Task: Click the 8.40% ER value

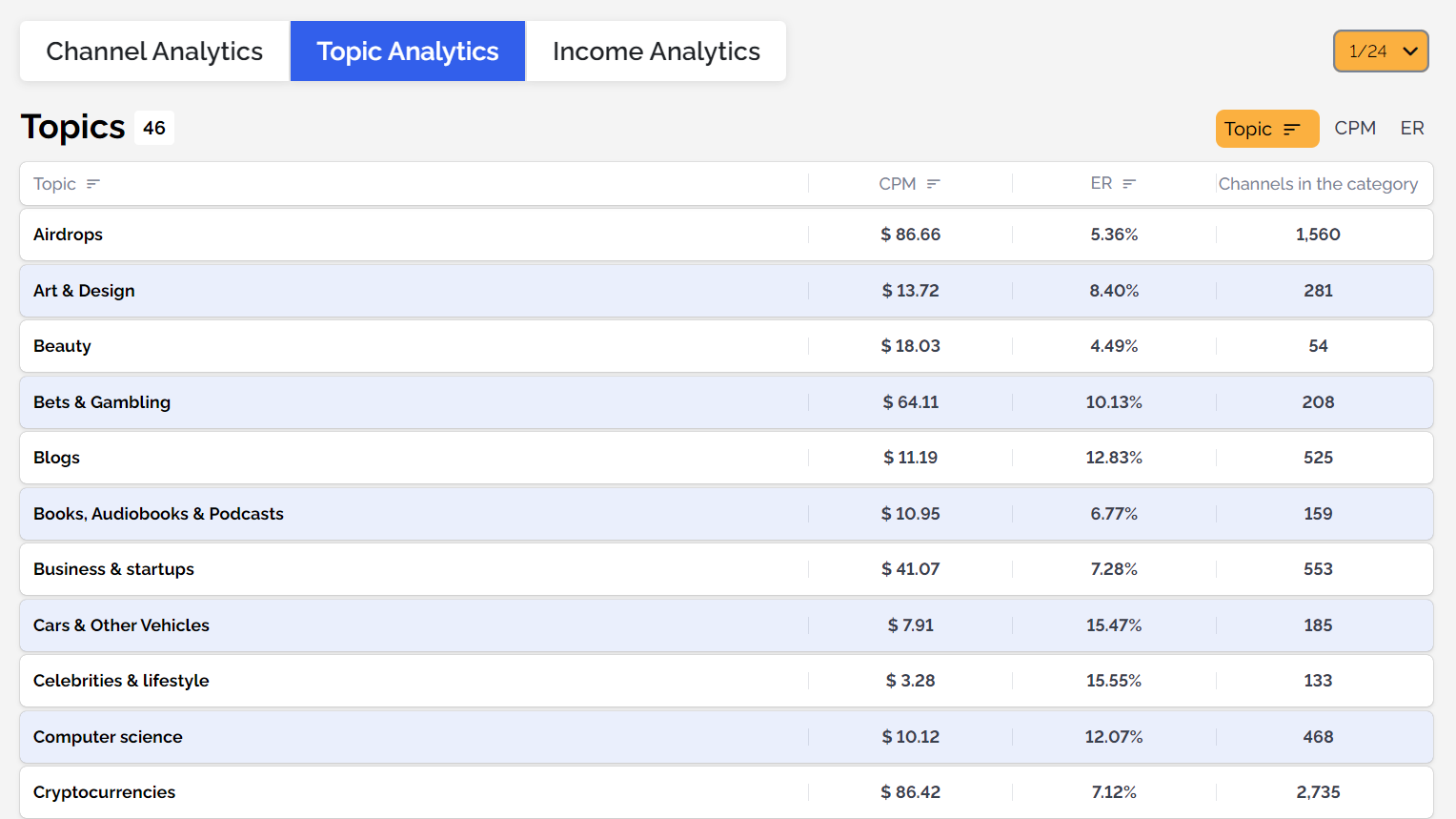Action: pos(1114,291)
